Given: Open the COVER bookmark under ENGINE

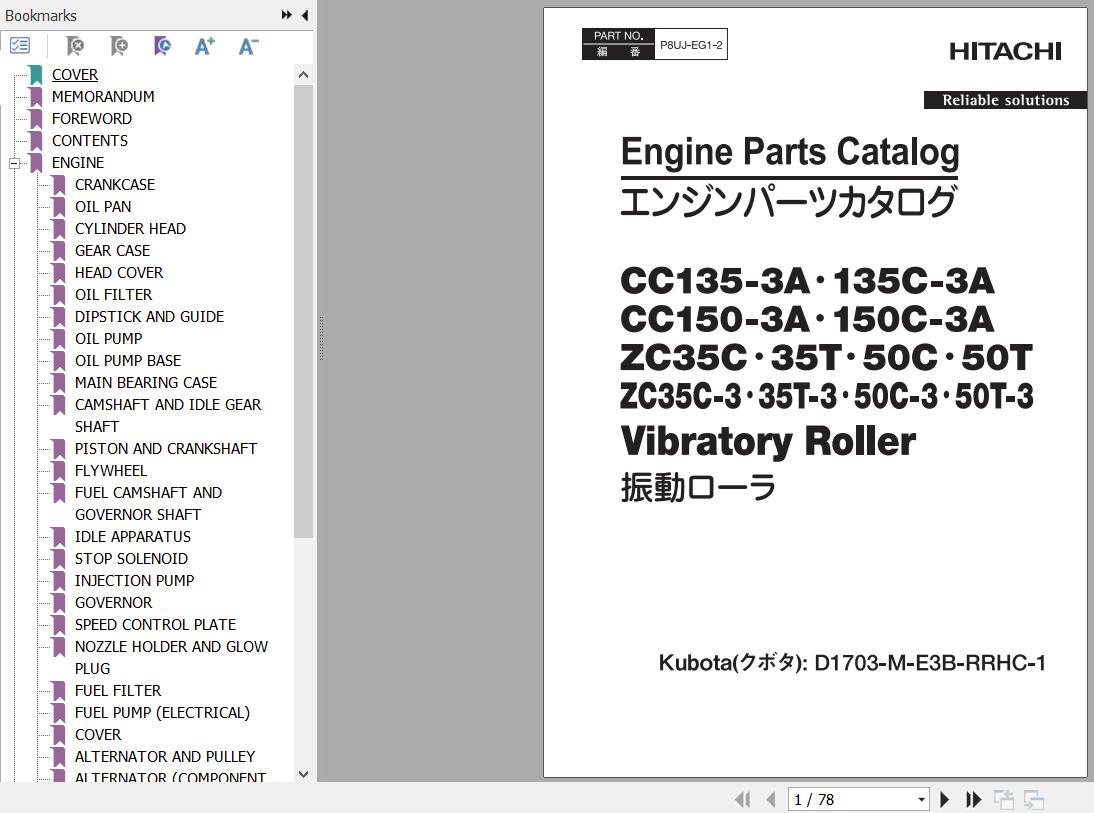Looking at the screenshot, I should (98, 734).
